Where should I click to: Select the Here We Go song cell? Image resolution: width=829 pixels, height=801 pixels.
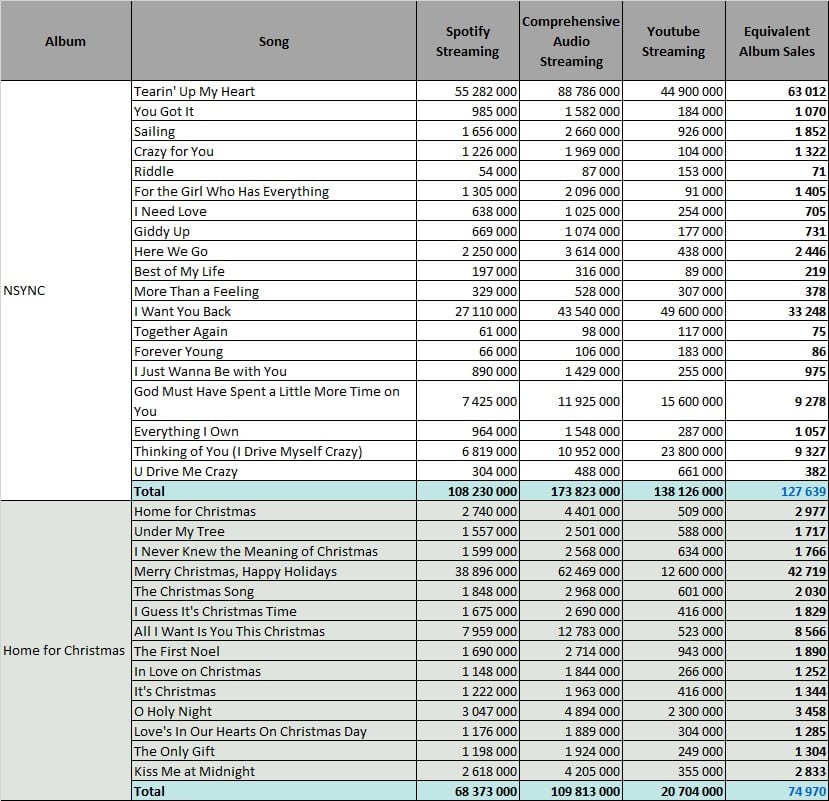274,252
